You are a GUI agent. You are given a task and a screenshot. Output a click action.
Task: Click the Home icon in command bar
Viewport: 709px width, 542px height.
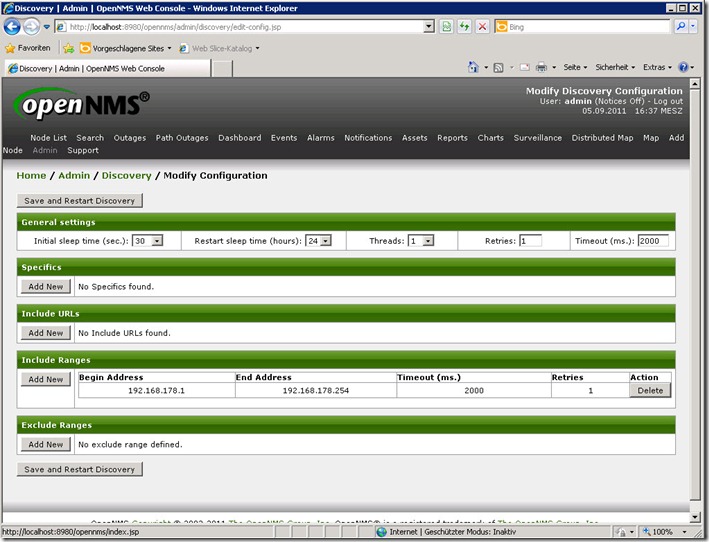[x=475, y=67]
